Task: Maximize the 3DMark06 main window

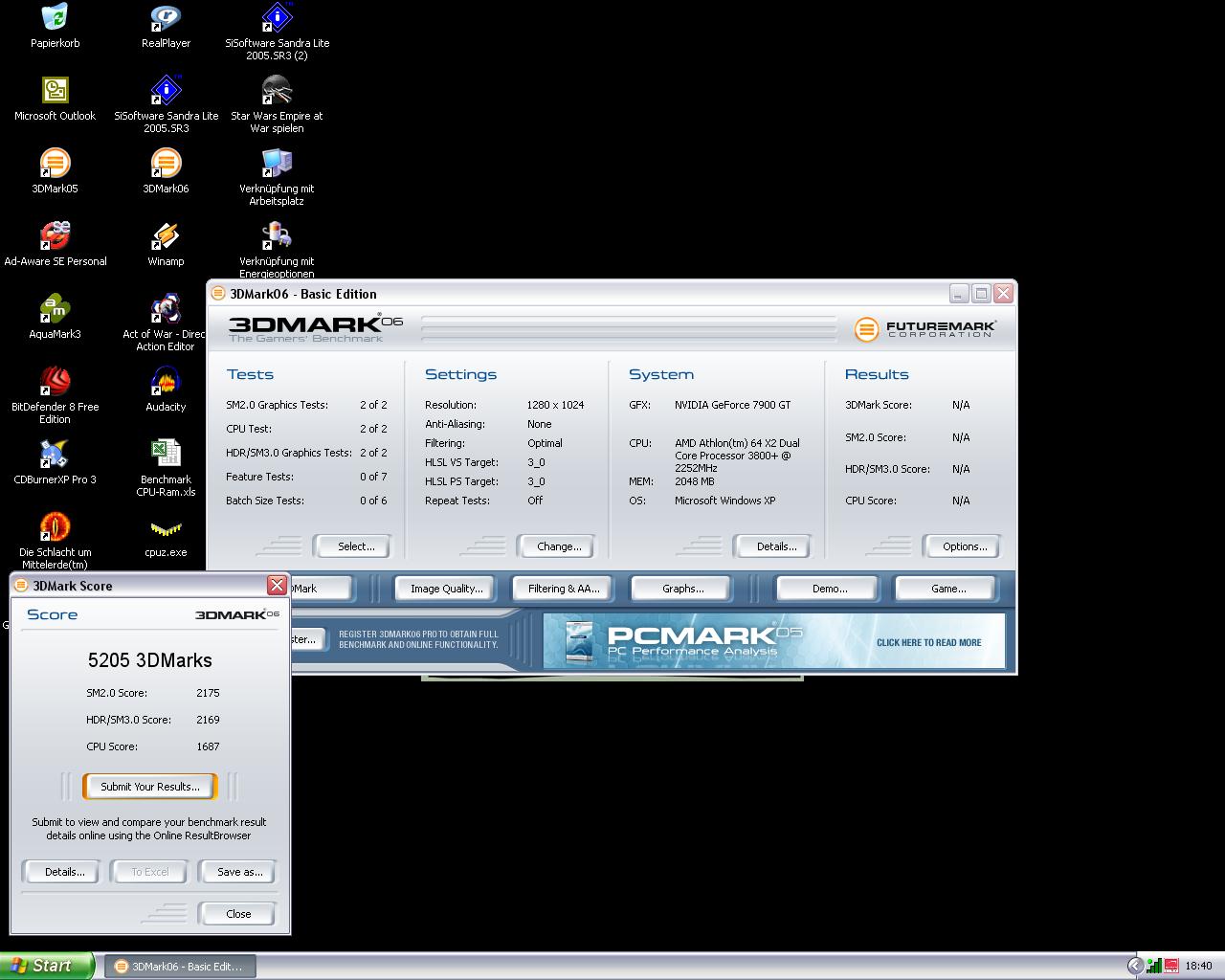Action: [x=981, y=293]
